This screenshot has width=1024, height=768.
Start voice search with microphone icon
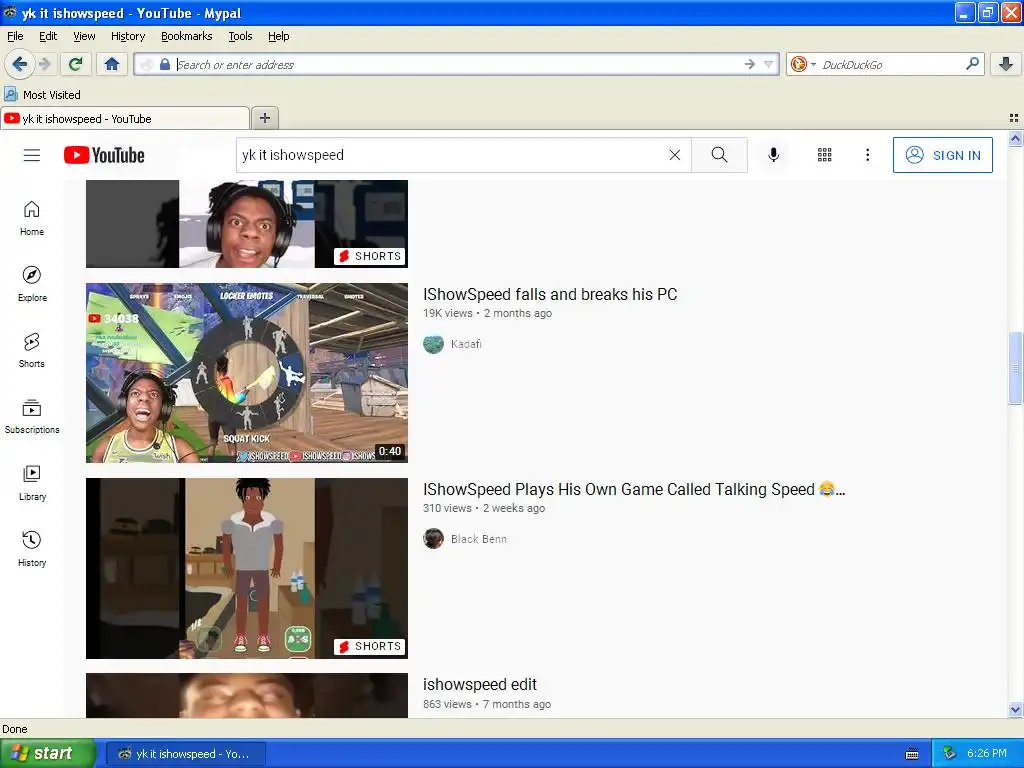(x=773, y=155)
